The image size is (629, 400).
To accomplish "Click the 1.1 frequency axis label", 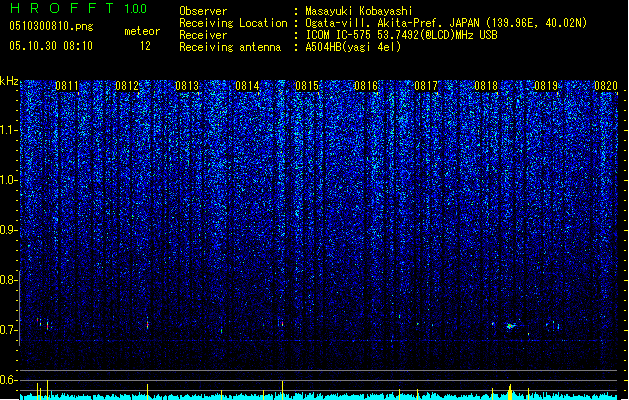I will 9,130.
